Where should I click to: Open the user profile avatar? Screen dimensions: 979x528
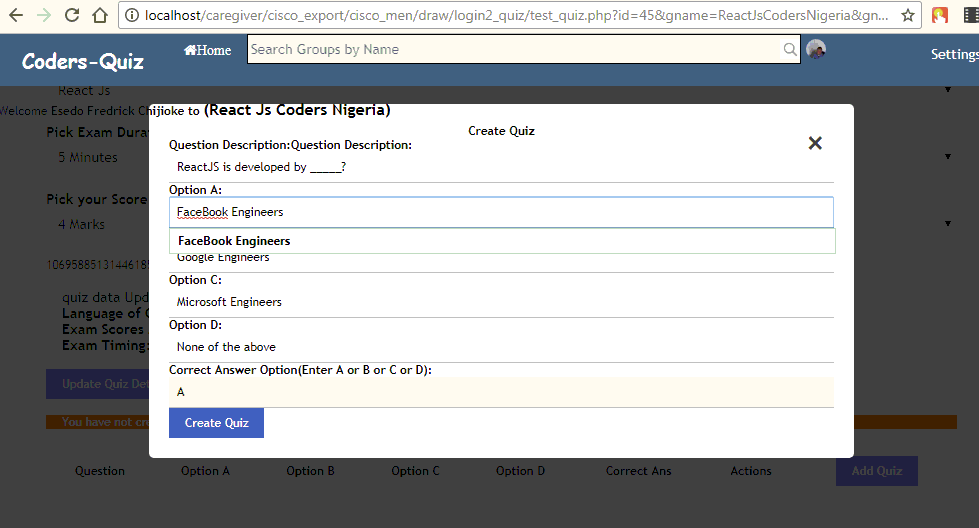[x=816, y=49]
